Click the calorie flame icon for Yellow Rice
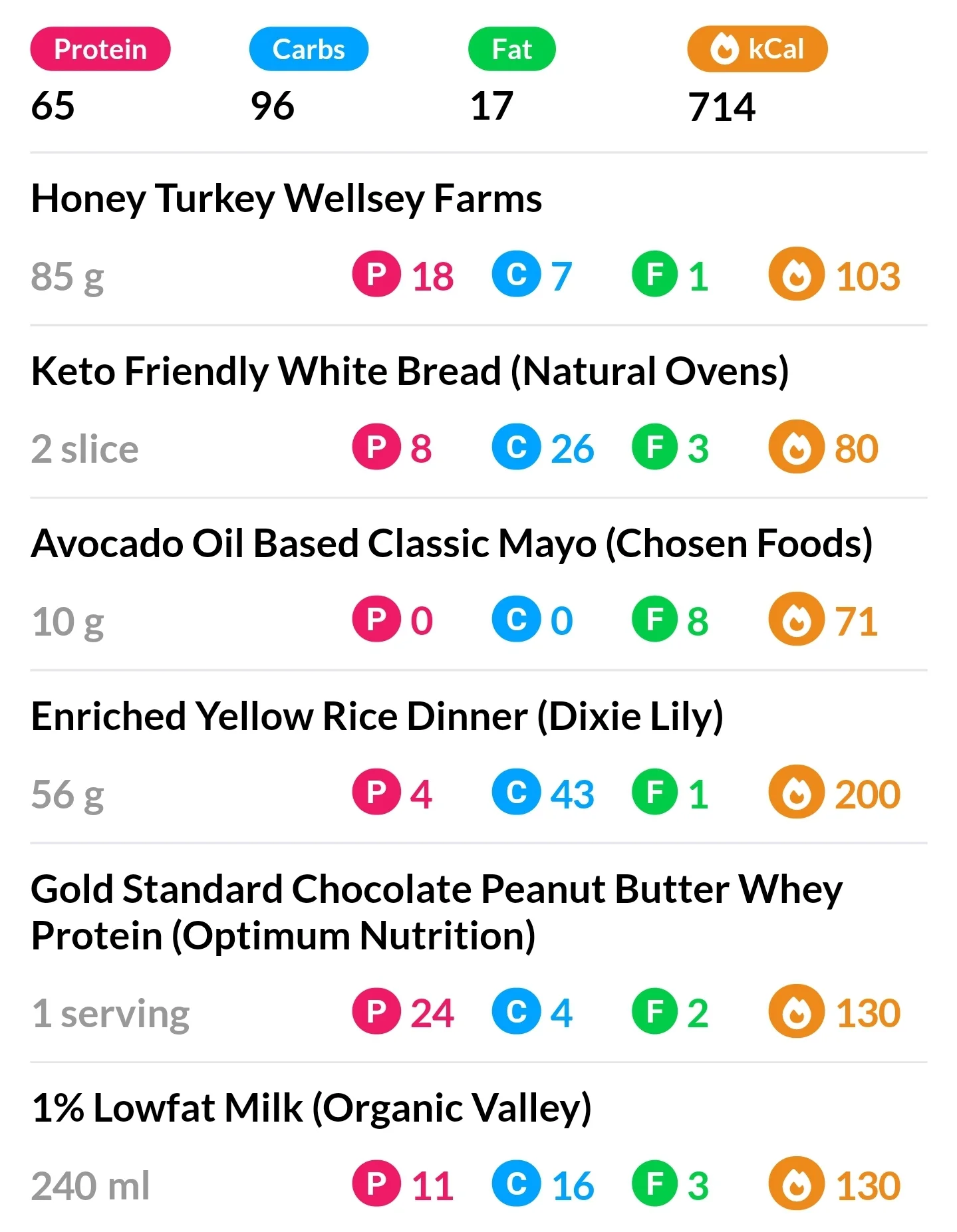The image size is (957, 1232). pos(796,792)
